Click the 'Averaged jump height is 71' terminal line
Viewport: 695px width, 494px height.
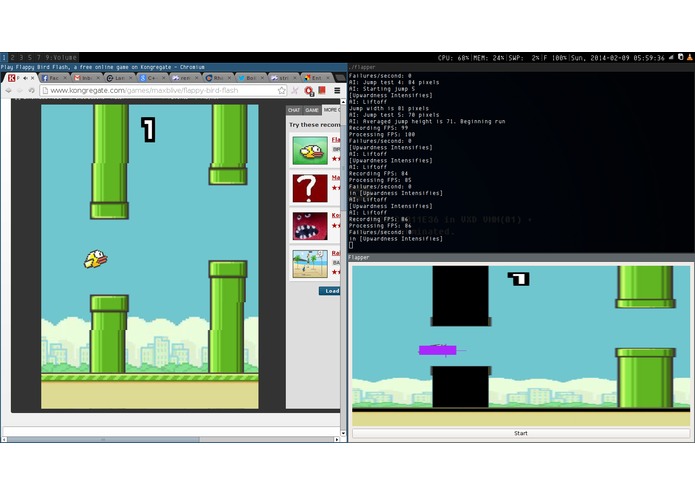tap(427, 121)
